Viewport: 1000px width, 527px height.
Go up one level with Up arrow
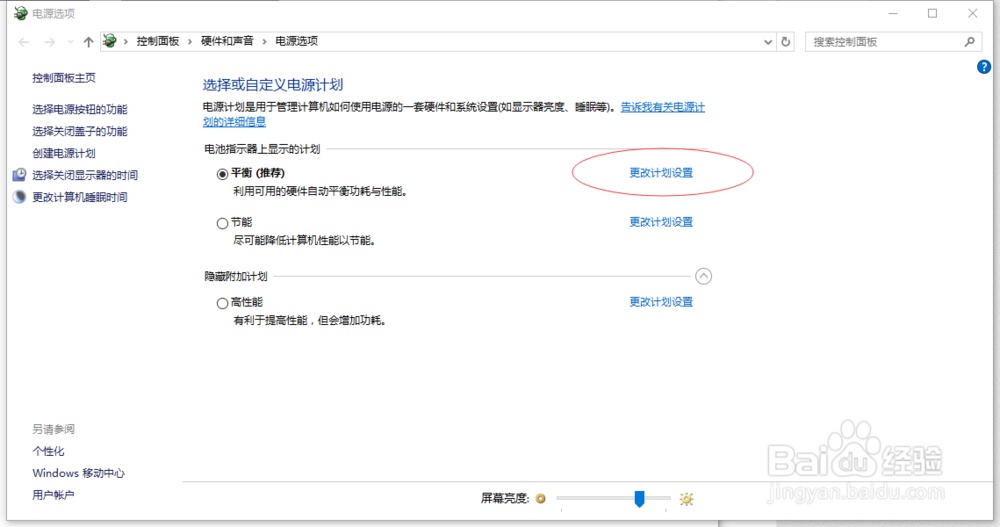coord(88,42)
